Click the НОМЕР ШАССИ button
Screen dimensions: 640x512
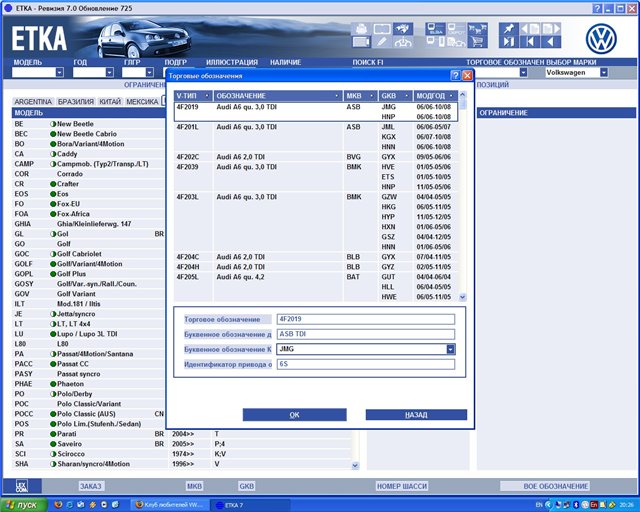click(402, 486)
